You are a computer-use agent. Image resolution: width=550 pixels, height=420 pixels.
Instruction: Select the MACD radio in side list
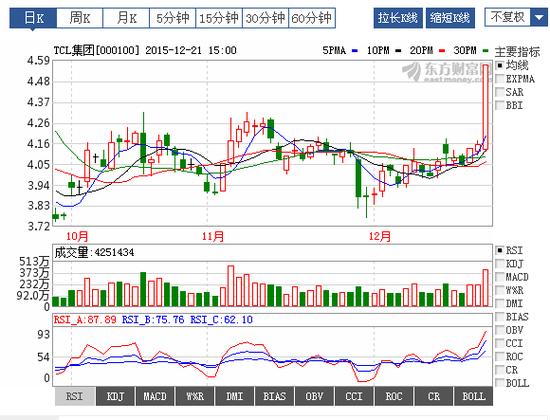500,277
